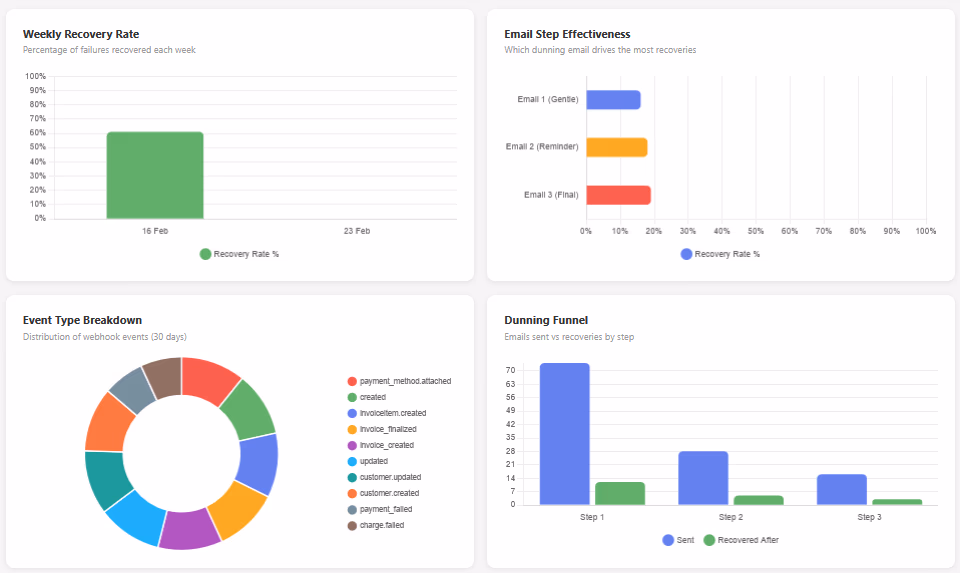The image size is (960, 573).
Task: Click the Step 3 blue Sent bar
Action: (841, 489)
